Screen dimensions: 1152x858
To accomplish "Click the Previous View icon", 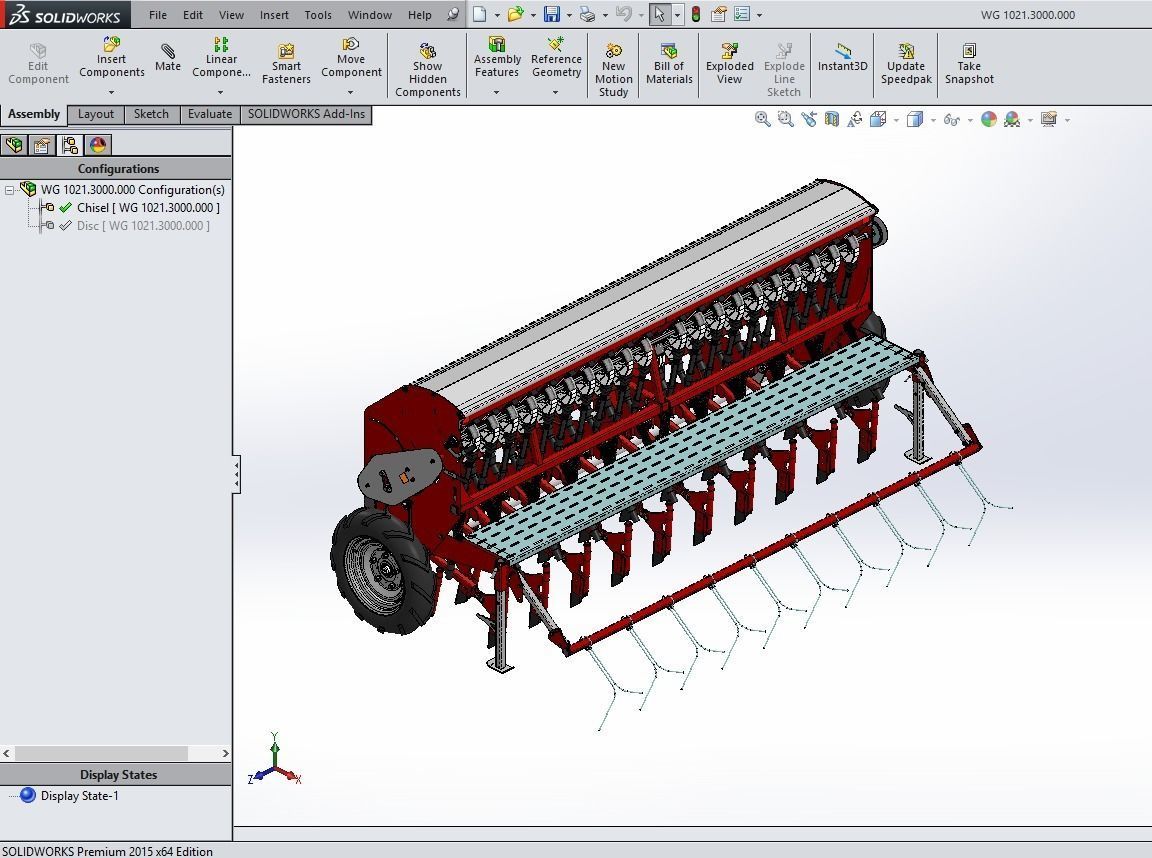I will point(809,119).
